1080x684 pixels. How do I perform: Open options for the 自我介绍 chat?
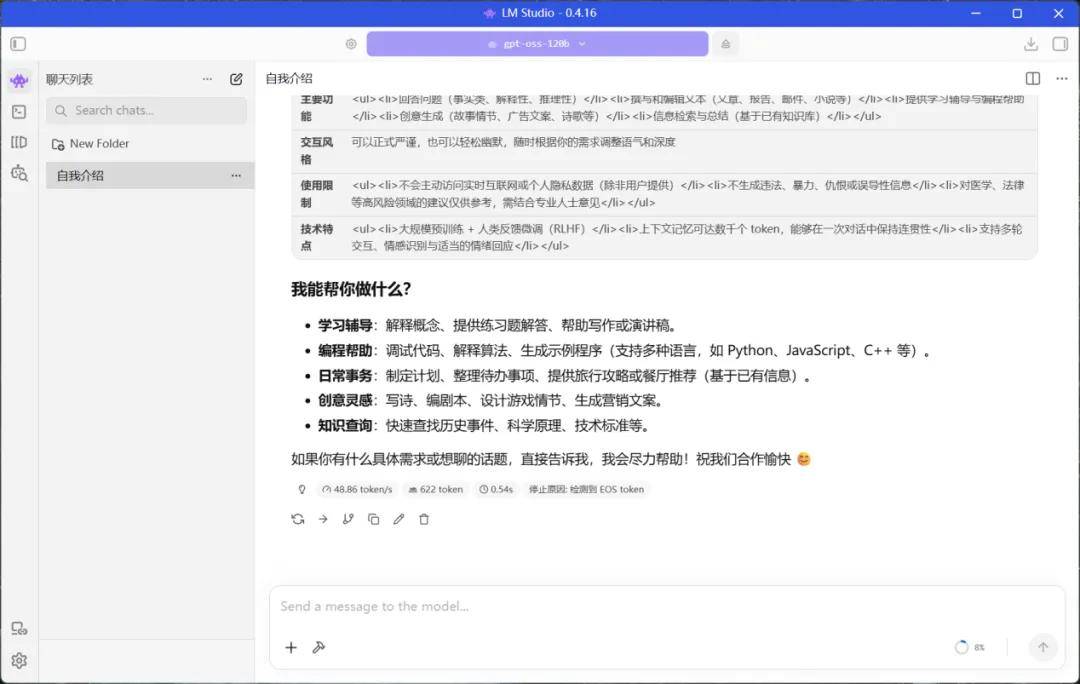point(236,176)
